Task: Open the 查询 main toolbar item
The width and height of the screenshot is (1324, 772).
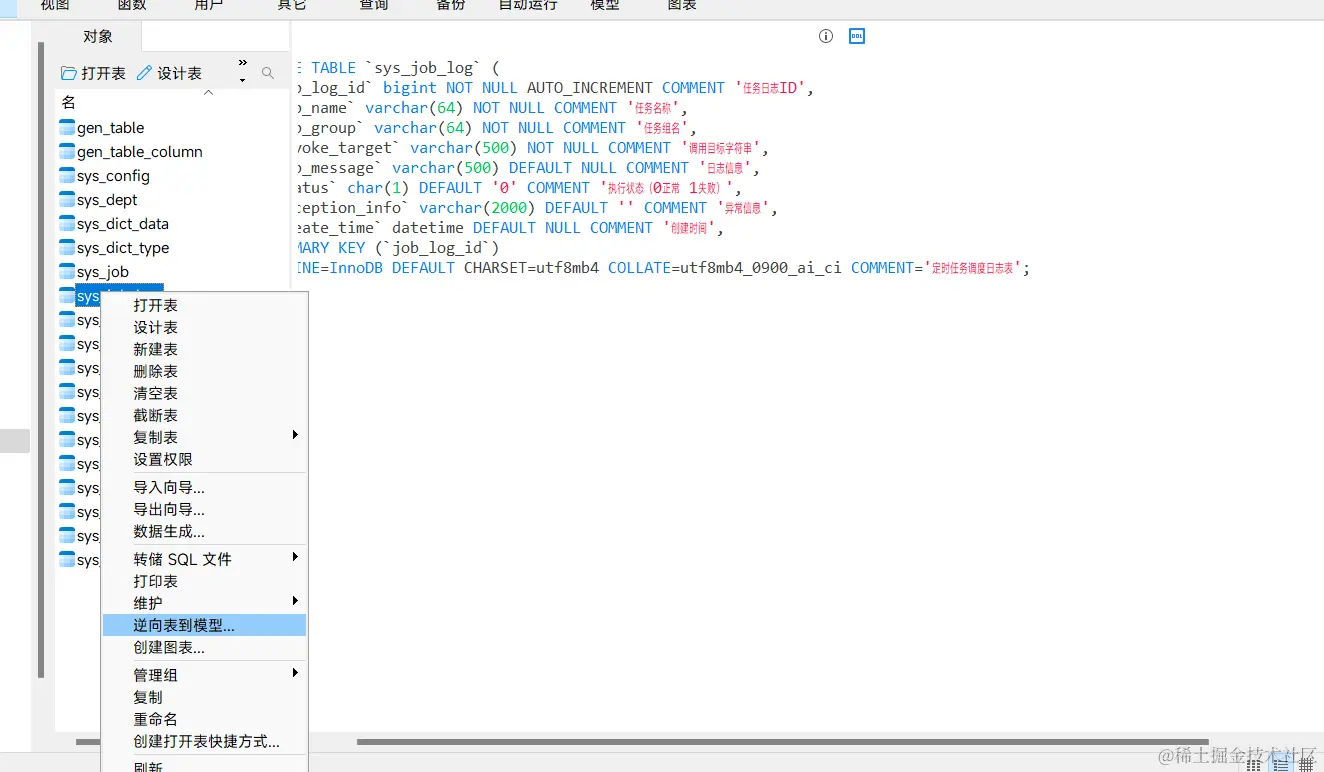Action: [374, 5]
